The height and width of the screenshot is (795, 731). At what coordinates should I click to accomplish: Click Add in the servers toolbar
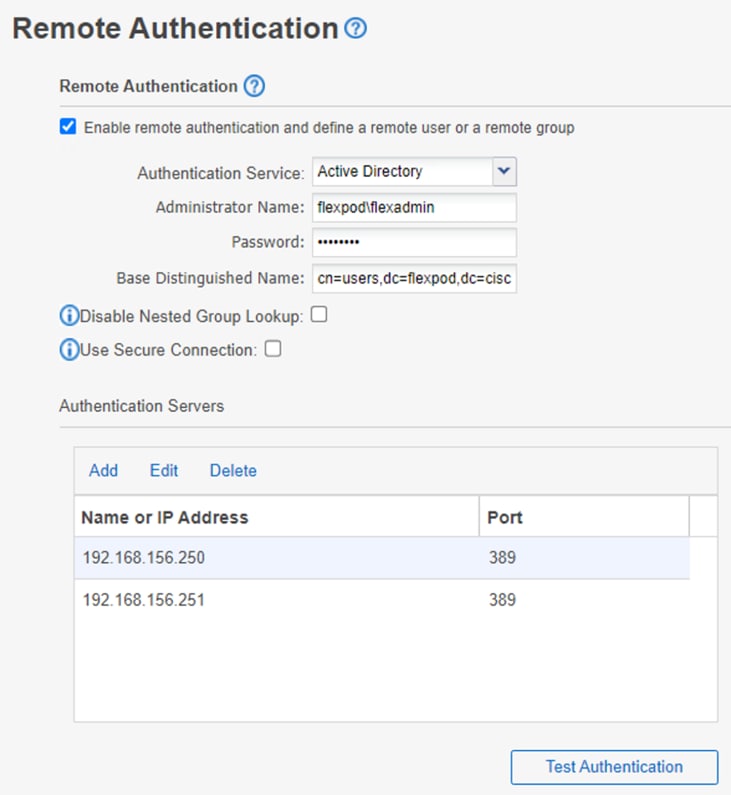coord(103,471)
